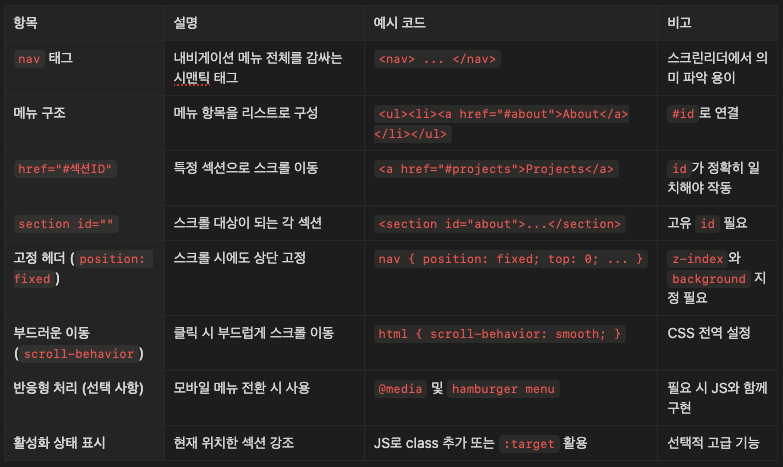Click the ':target' code tag
Viewport: 783px width, 467px height.
point(529,444)
